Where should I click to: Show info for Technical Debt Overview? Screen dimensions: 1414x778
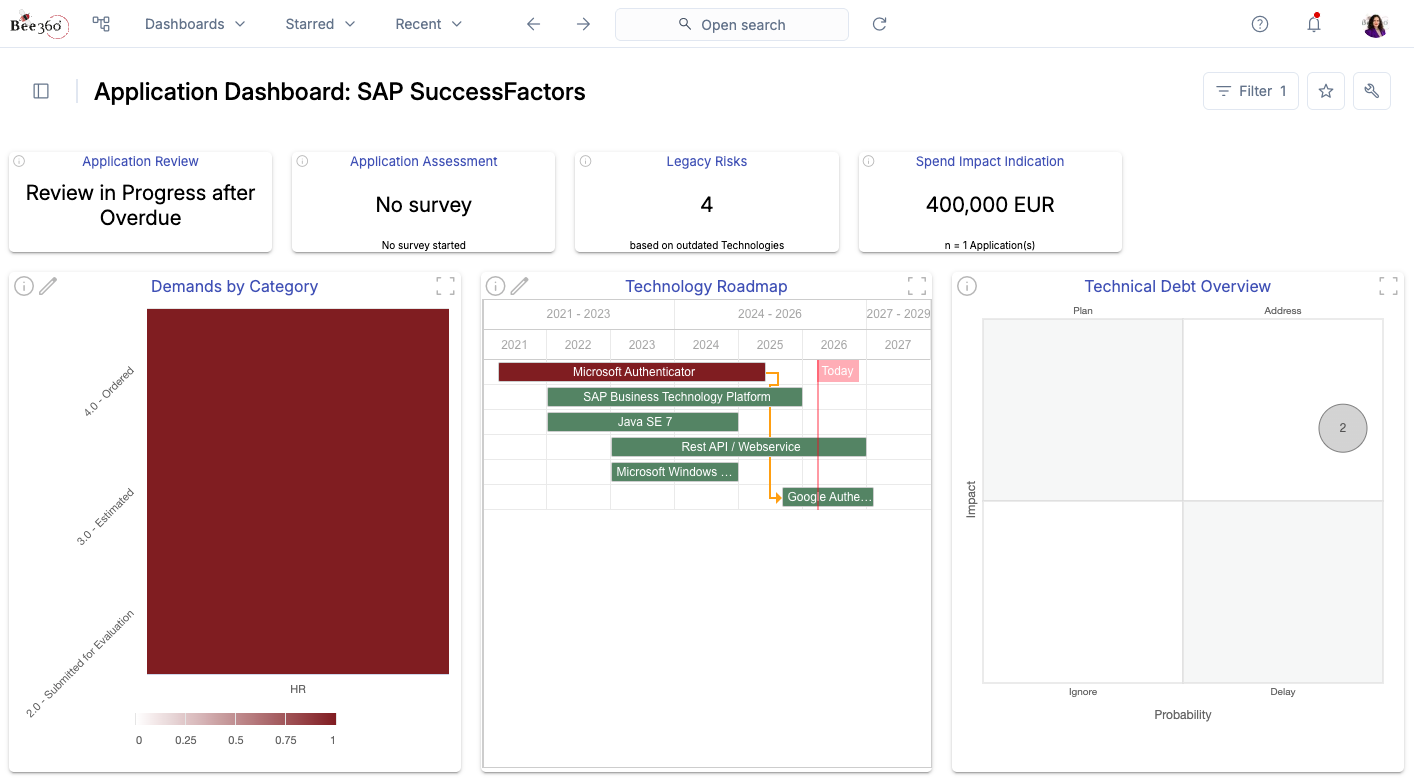coord(967,287)
